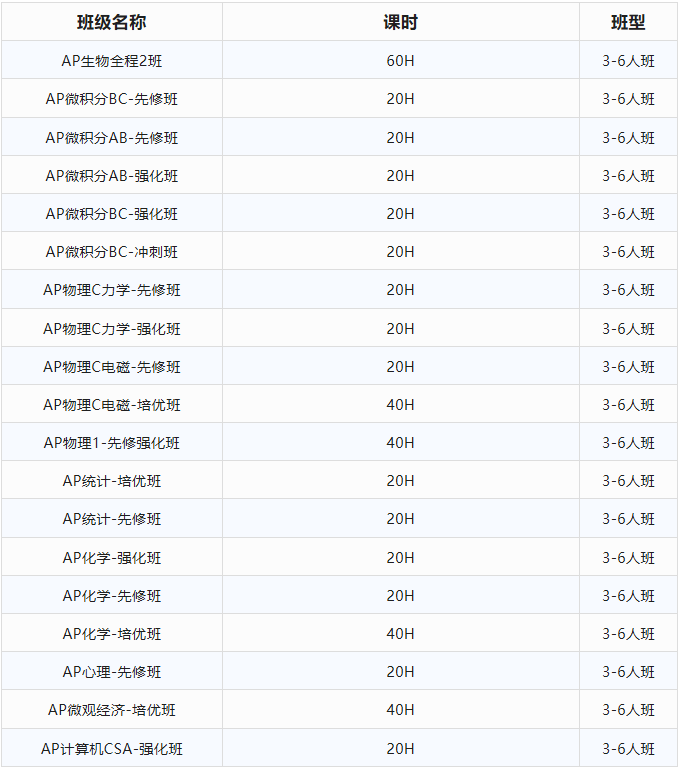Select the AP物理1-先修强化班 class name

pyautogui.click(x=112, y=443)
